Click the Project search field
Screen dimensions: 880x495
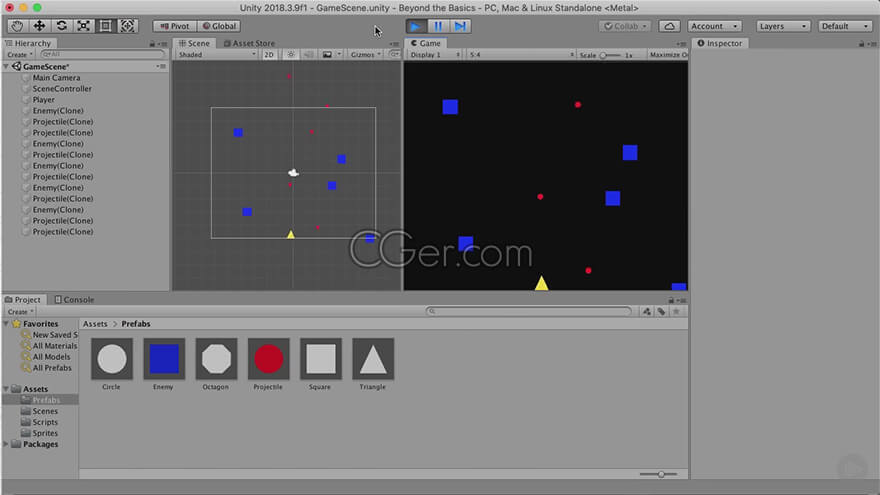(529, 311)
